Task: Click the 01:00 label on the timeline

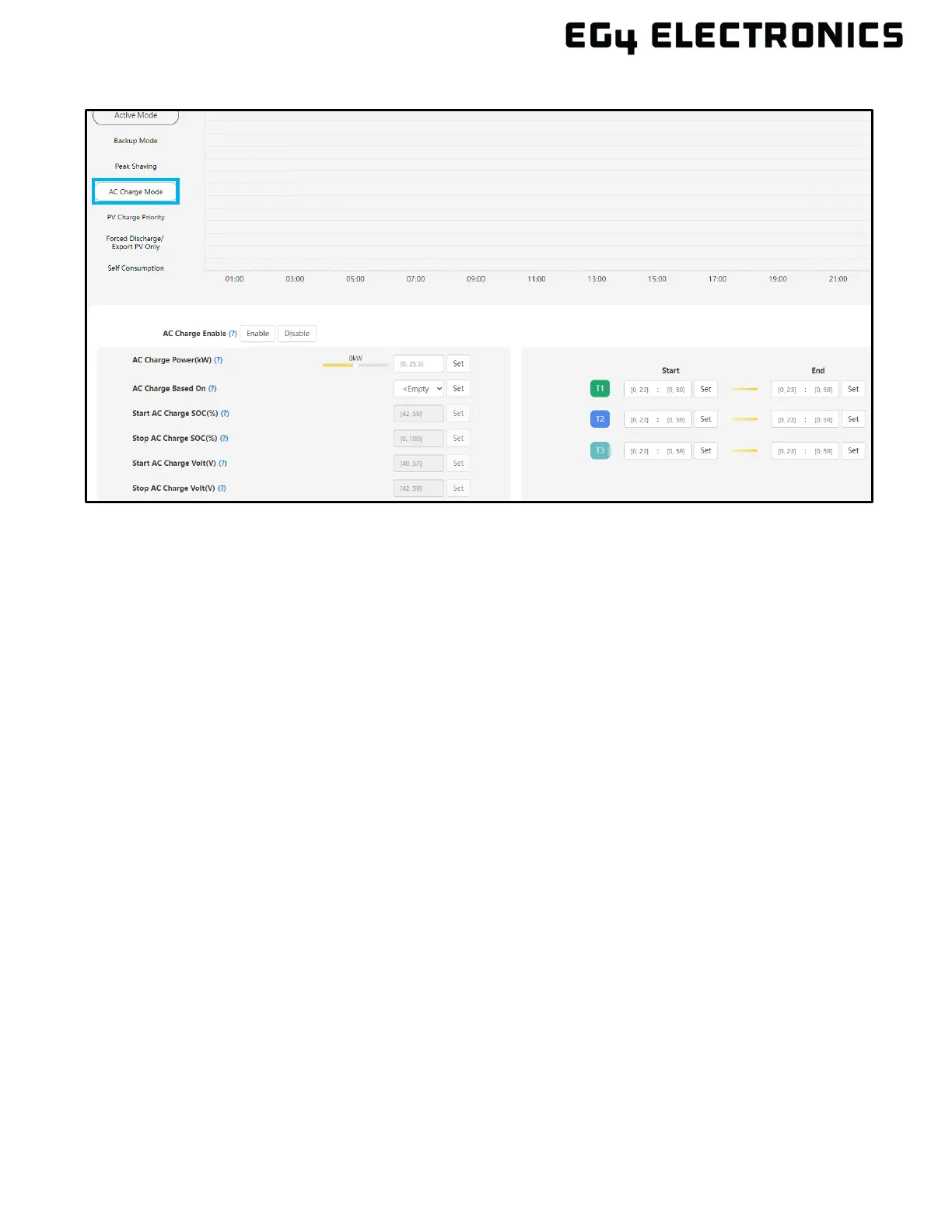Action: tap(234, 279)
